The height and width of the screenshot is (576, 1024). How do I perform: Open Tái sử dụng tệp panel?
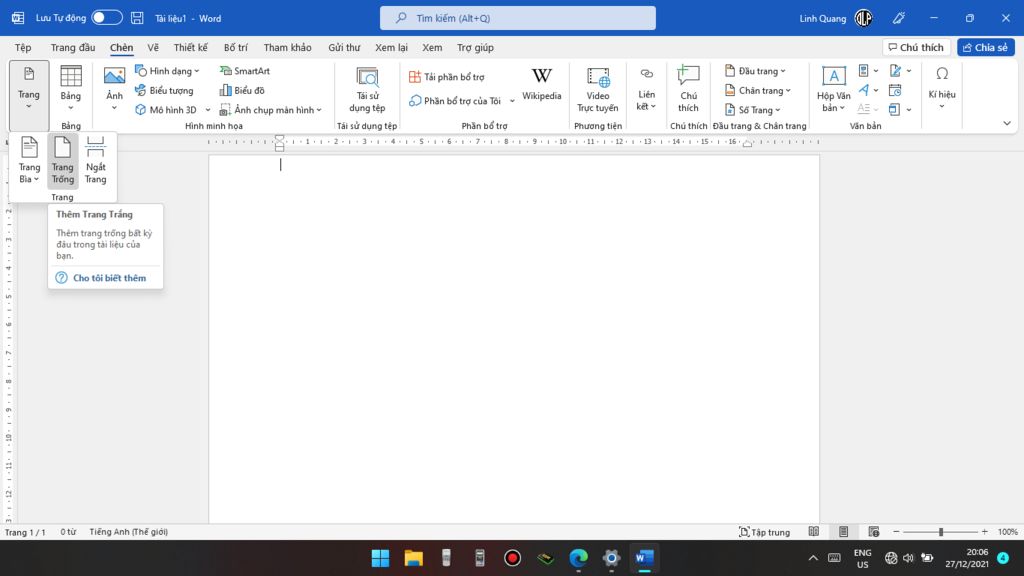pyautogui.click(x=367, y=90)
